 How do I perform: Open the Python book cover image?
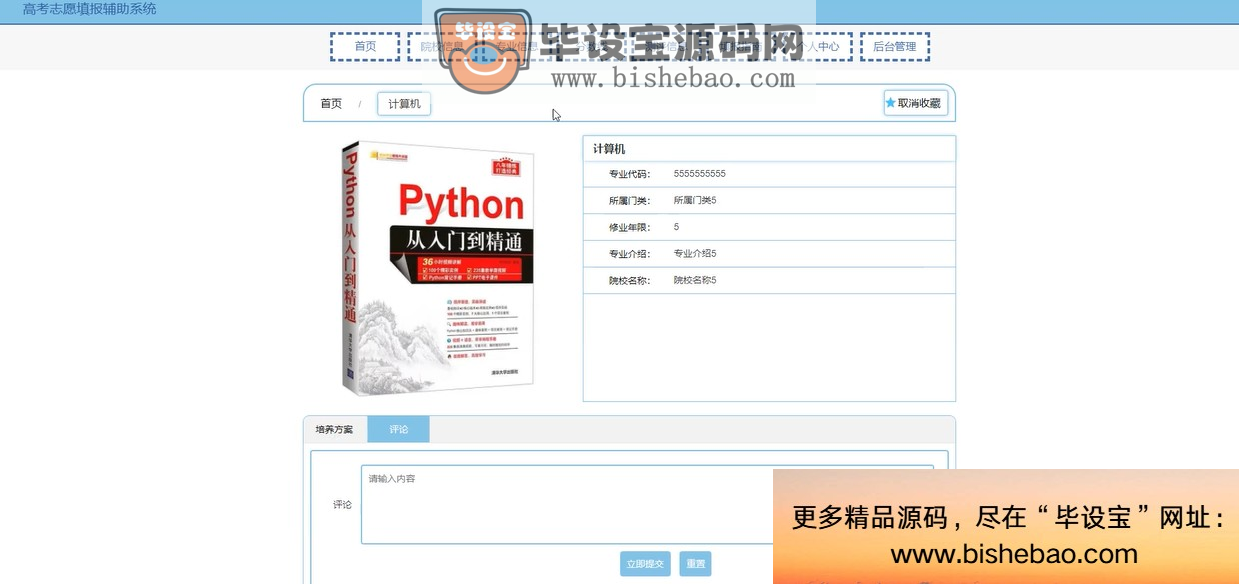point(438,268)
